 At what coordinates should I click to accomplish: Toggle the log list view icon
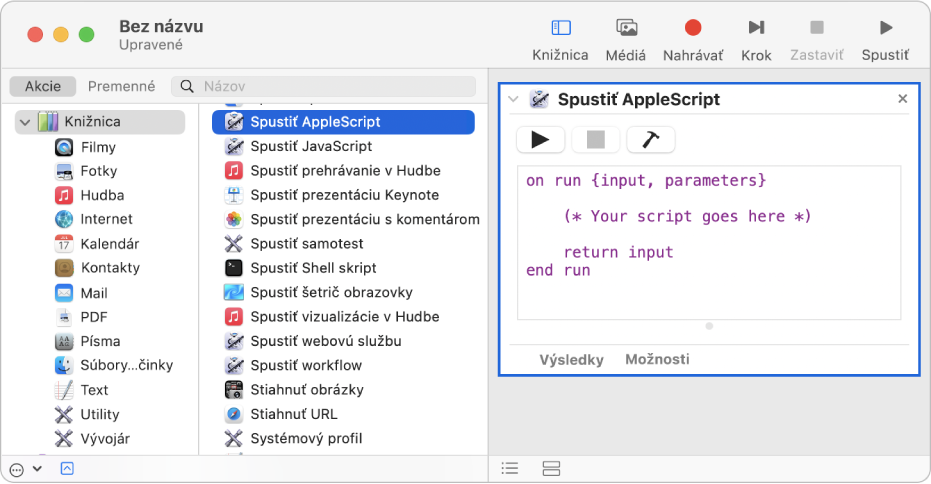click(x=510, y=468)
